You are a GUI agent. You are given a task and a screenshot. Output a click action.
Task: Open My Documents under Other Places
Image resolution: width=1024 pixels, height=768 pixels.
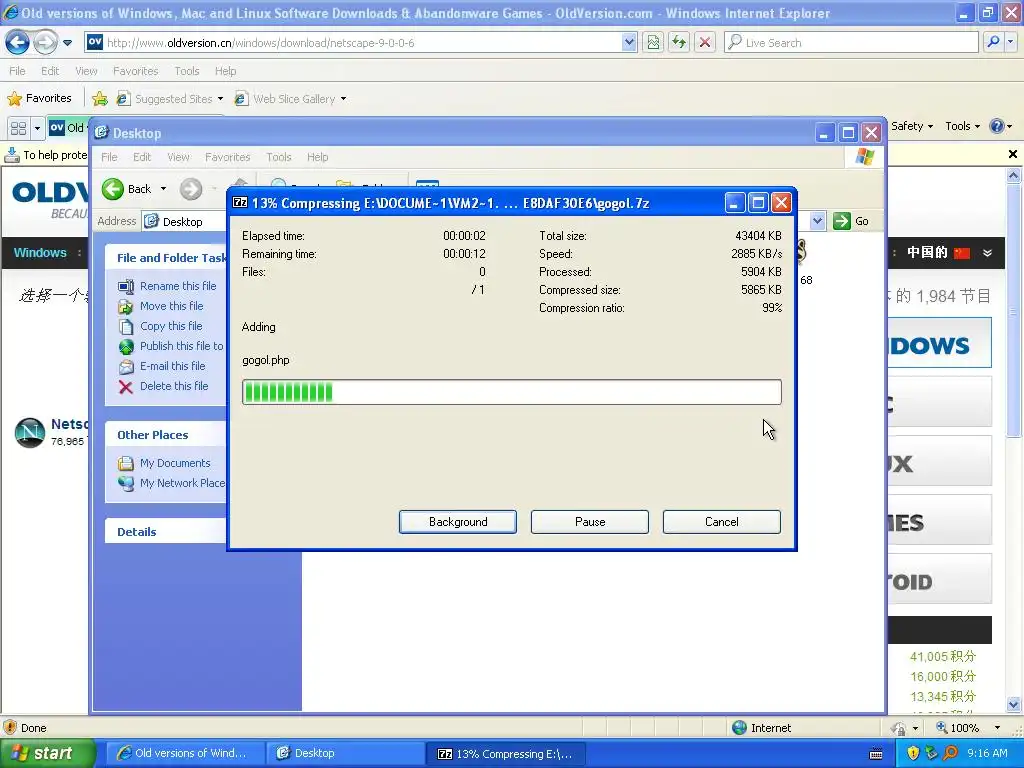(x=164, y=463)
